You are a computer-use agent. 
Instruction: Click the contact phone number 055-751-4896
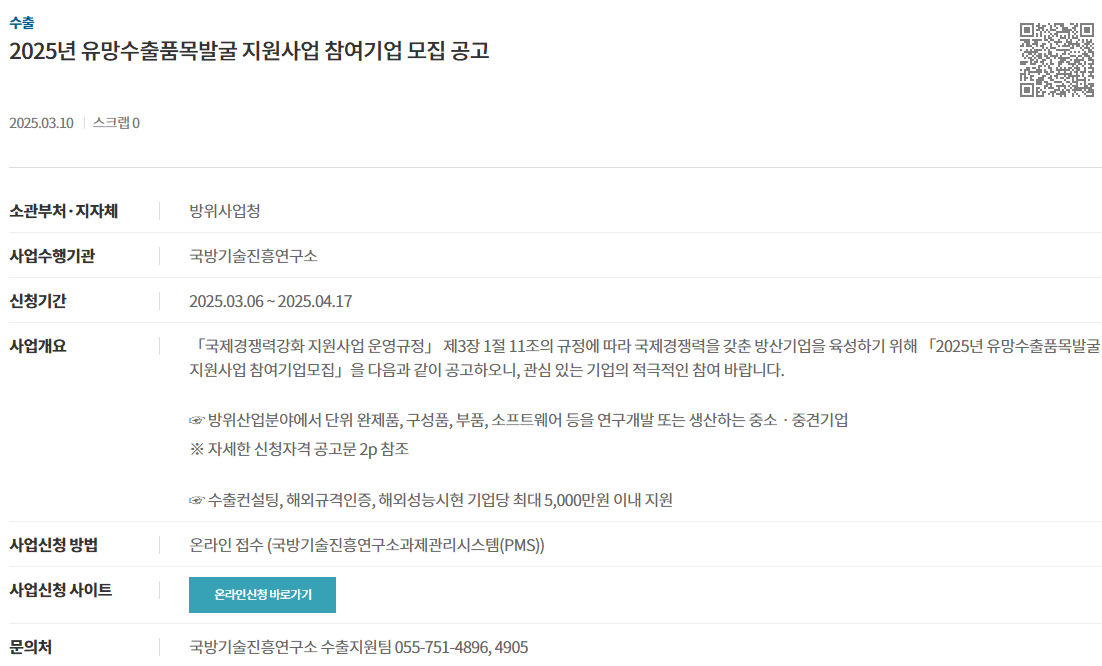tap(442, 647)
